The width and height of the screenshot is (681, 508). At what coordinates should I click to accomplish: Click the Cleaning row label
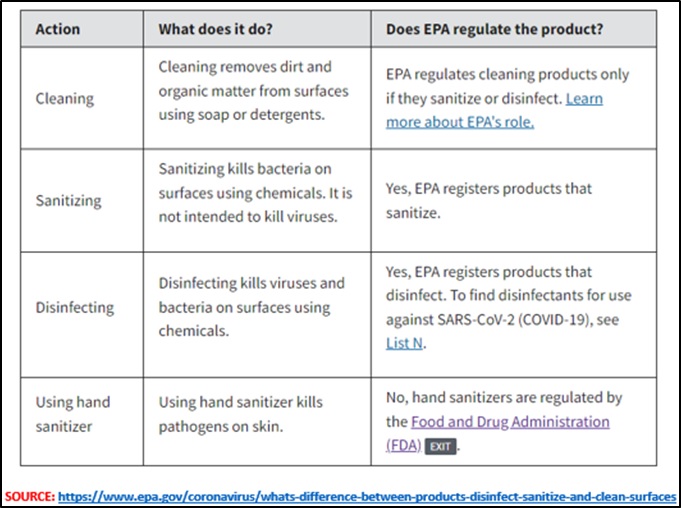(65, 99)
